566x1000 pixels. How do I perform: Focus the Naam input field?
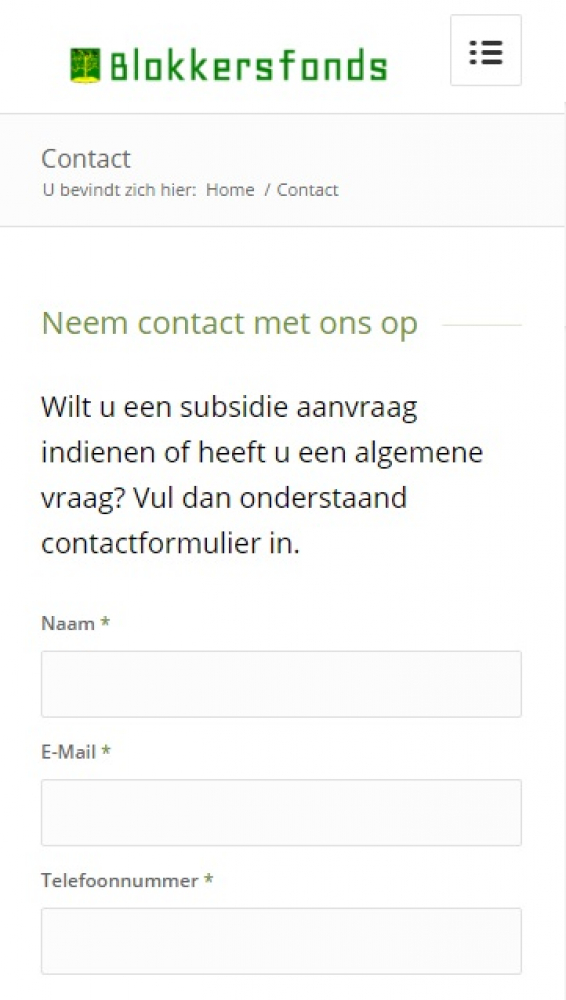pos(281,684)
